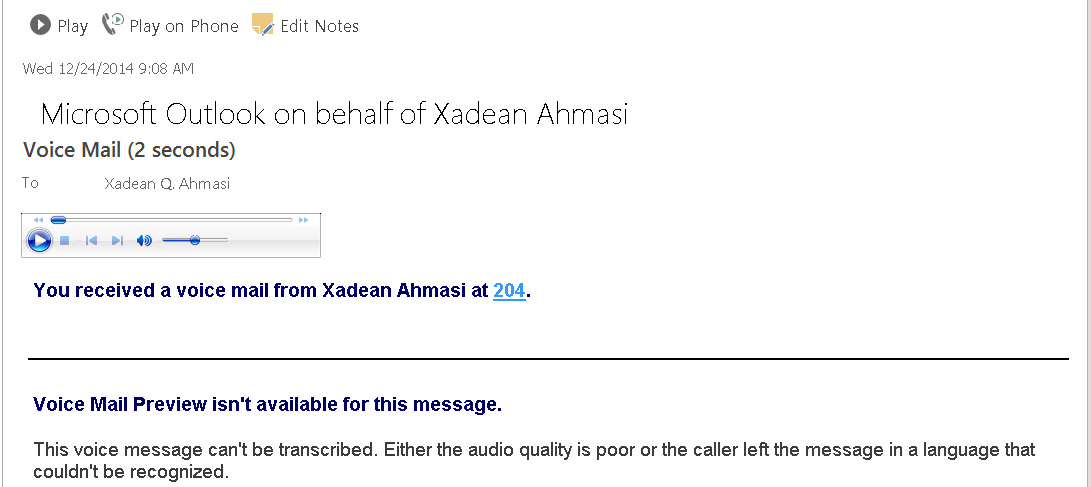Screen dimensions: 1091x487
Task: Skip to next track in the player
Action: [118, 241]
